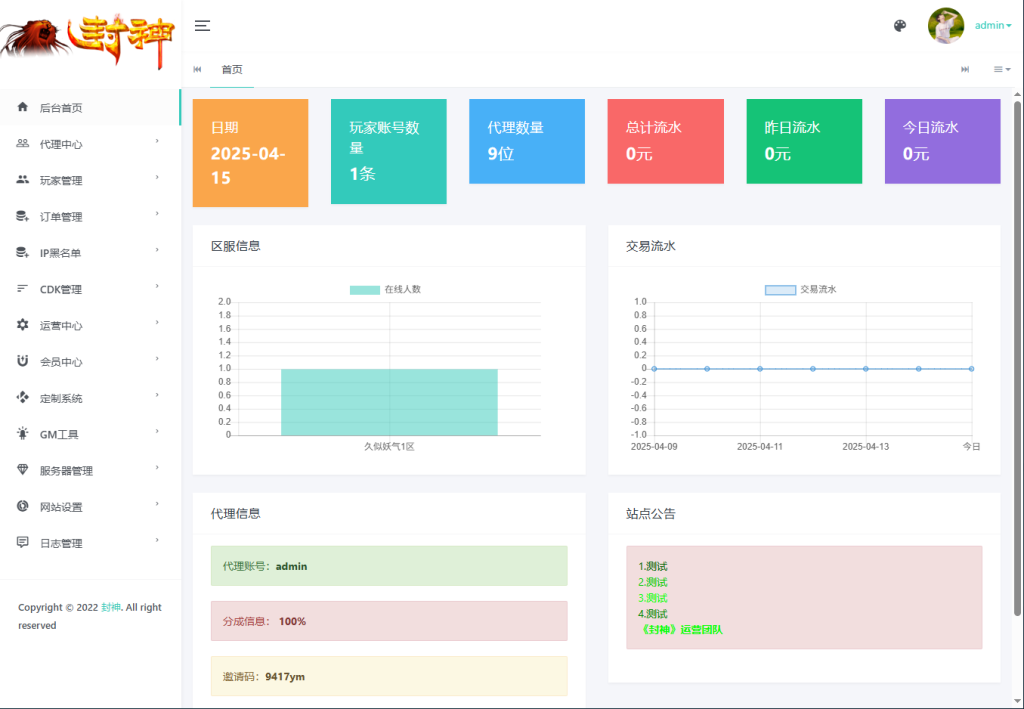This screenshot has width=1024, height=709.
Task: Click the admin avatar picture
Action: [946, 26]
